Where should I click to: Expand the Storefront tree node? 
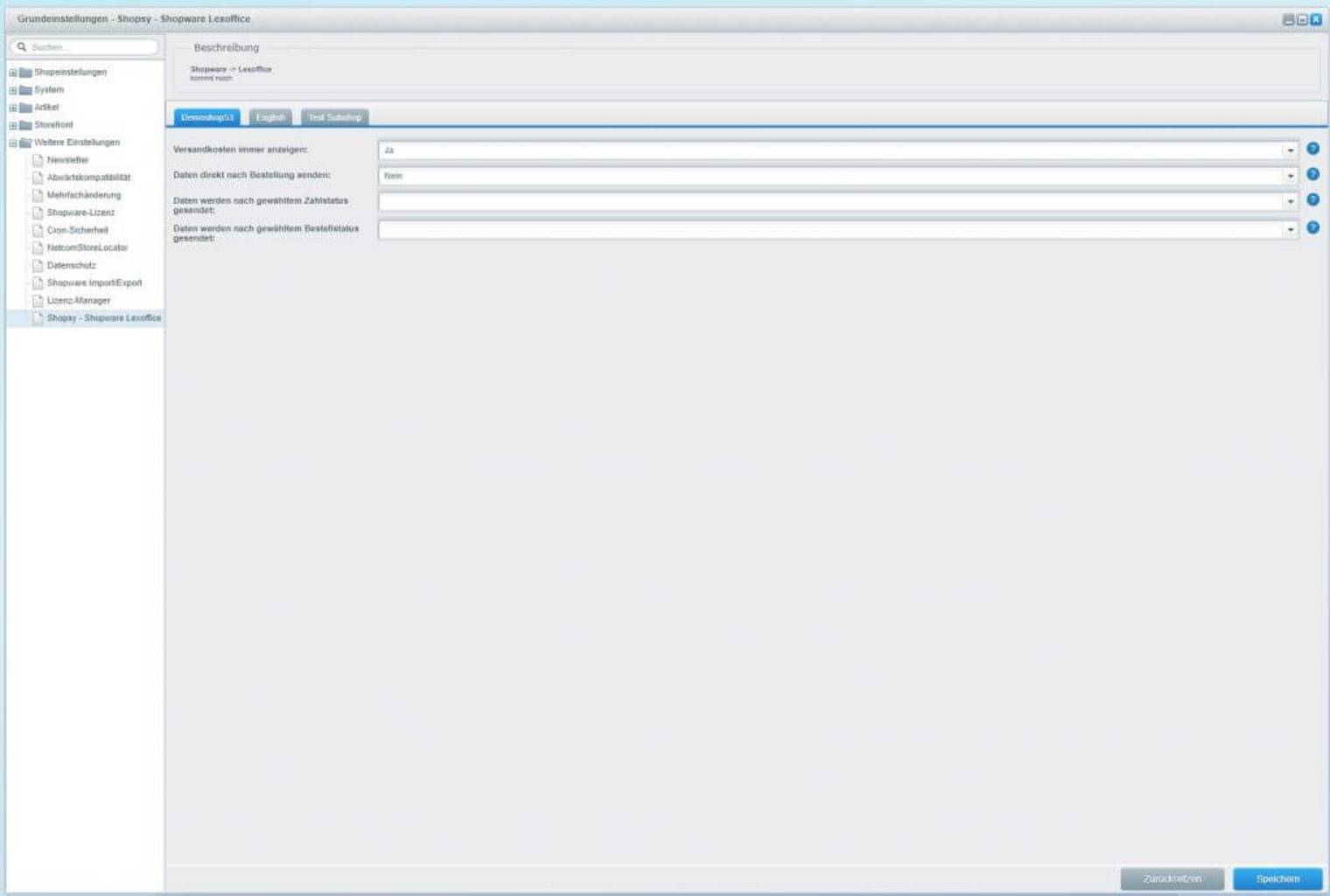[13, 125]
